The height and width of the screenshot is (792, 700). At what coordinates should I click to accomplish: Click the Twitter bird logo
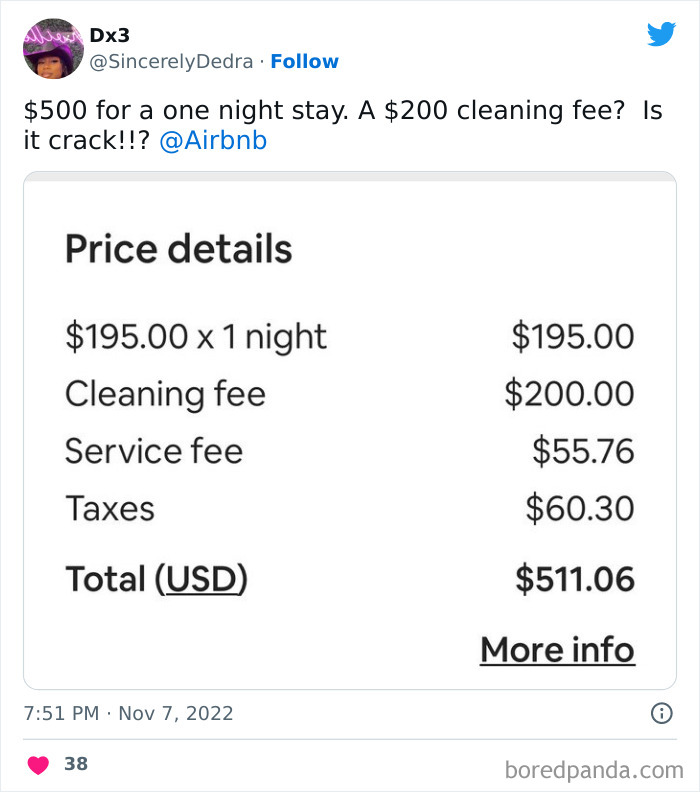click(662, 34)
